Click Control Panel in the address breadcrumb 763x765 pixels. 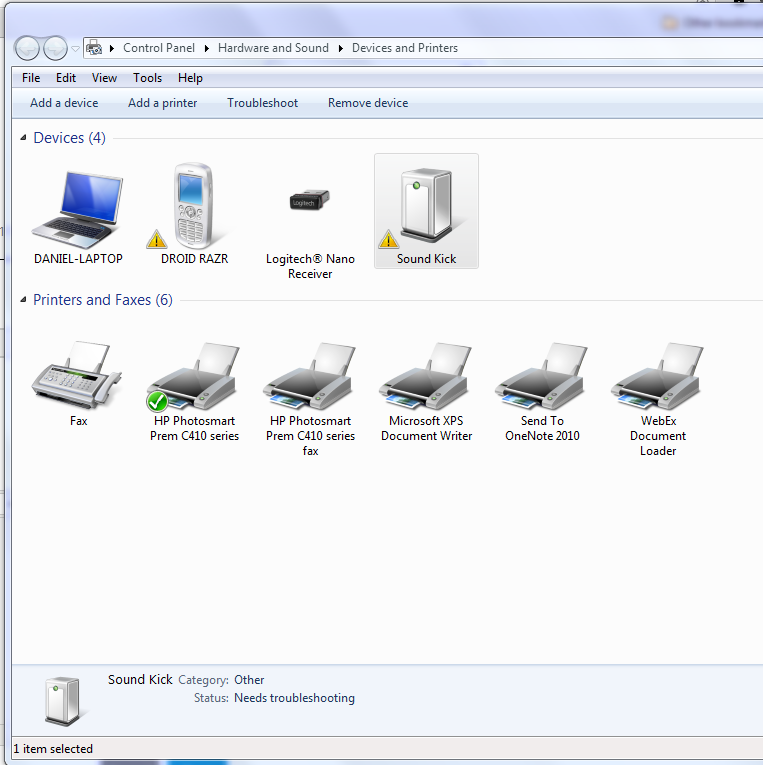159,48
